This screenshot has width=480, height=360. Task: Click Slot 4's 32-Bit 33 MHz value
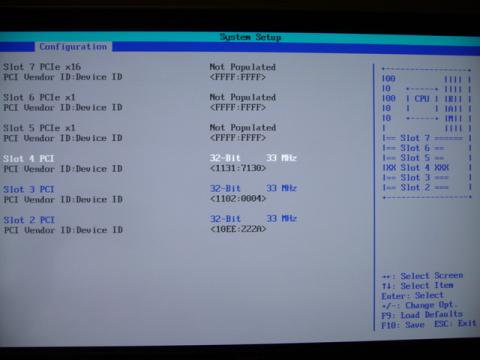[x=253, y=158]
